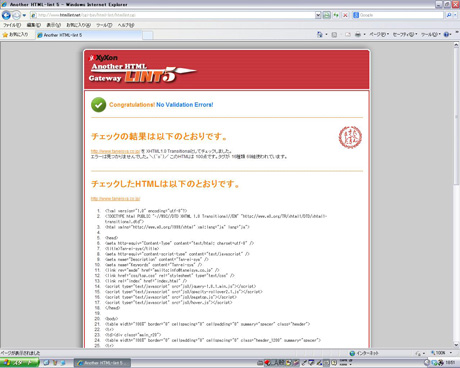
Task: Click the compatibility view icon beside address bar
Action: point(327,15)
